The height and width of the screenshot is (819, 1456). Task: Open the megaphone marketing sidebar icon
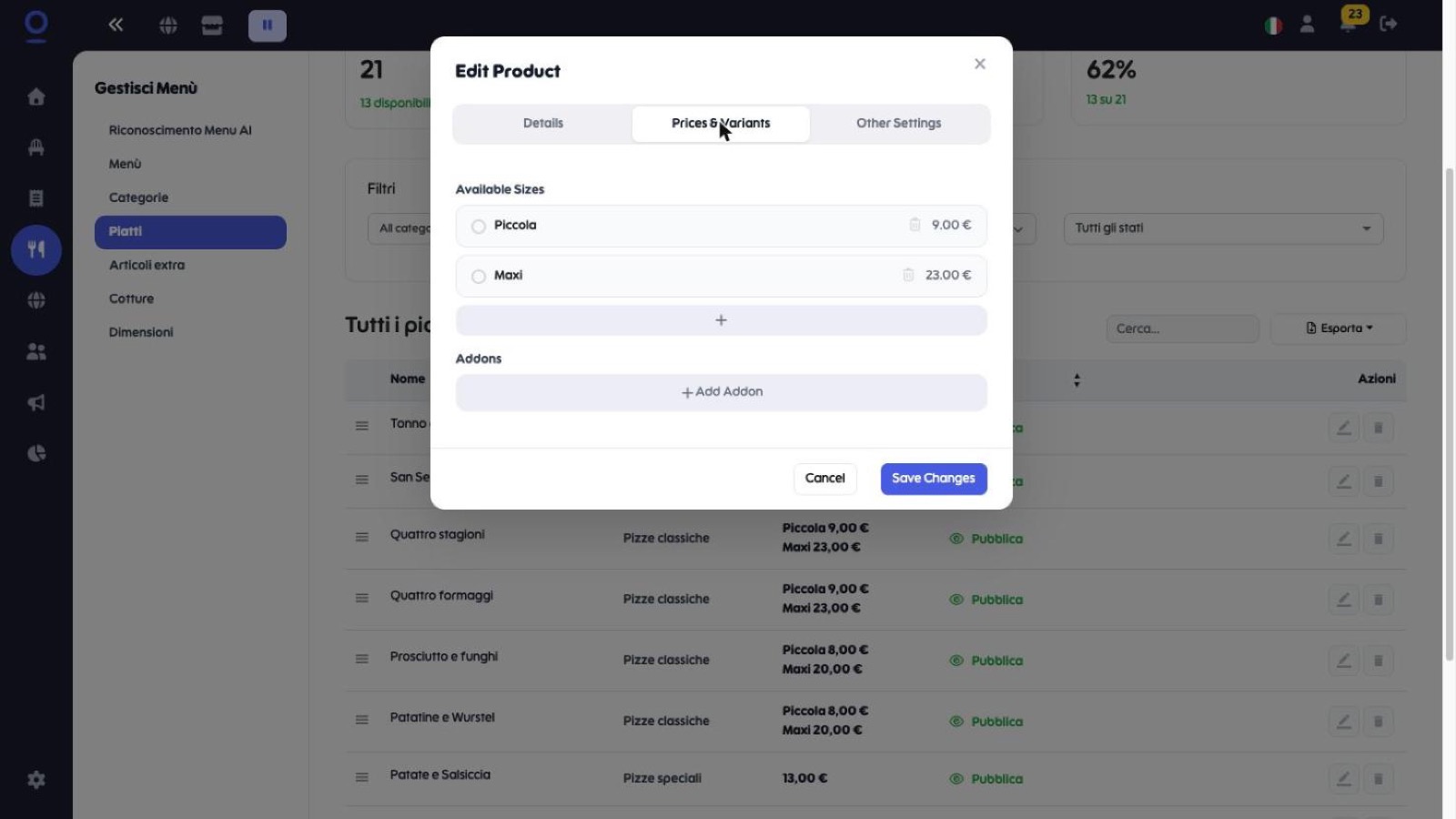coord(36,402)
